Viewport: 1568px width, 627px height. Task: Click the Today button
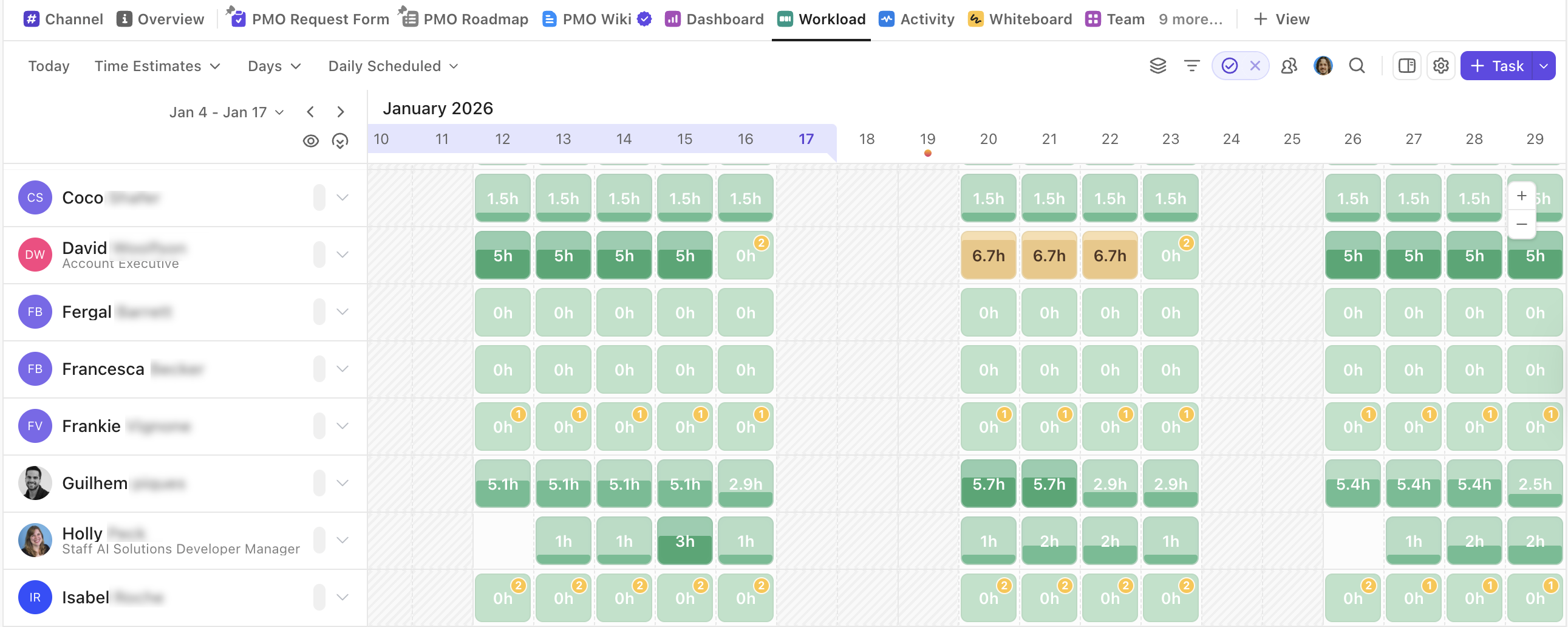[48, 66]
